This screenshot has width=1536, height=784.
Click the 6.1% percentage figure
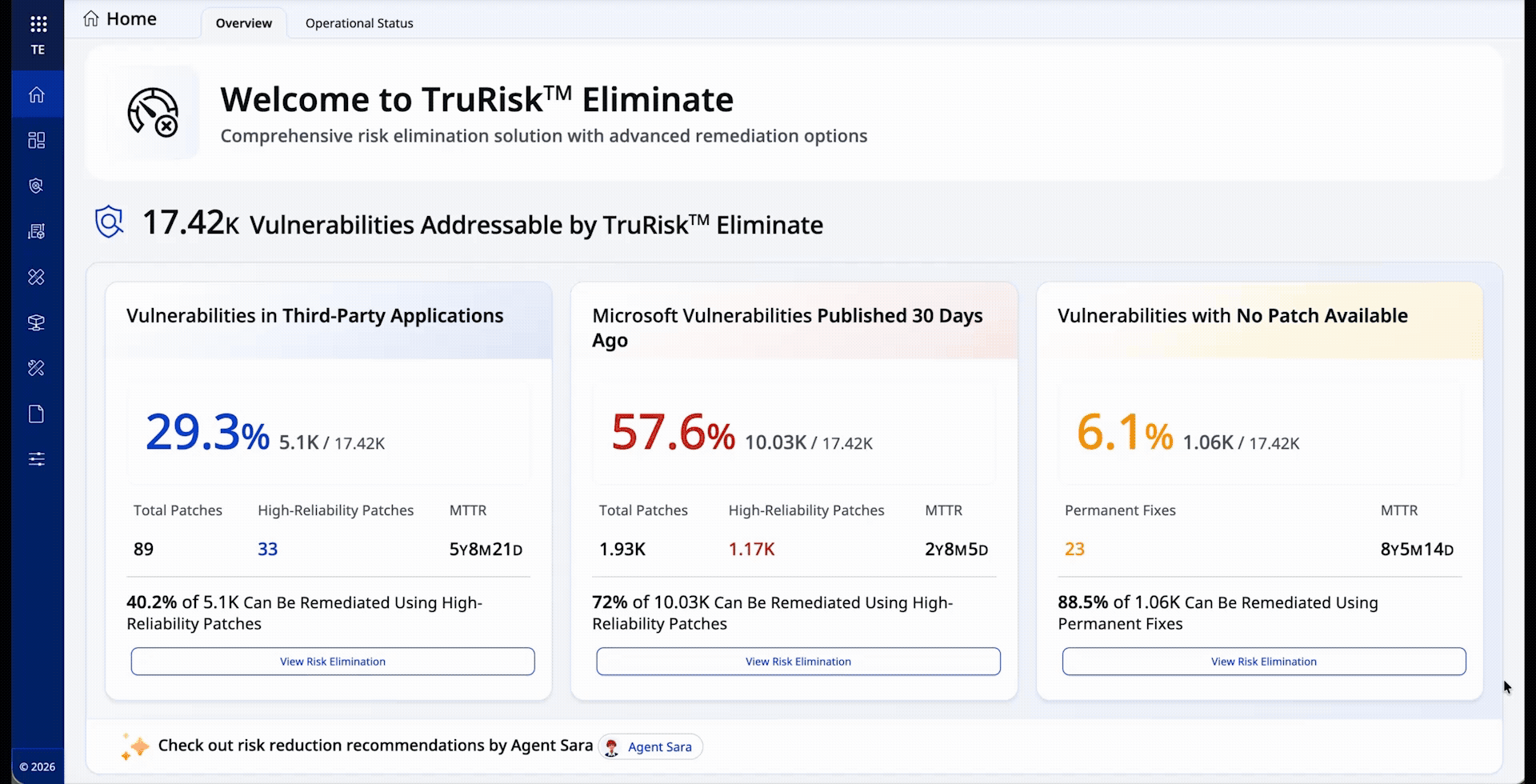[x=1125, y=432]
